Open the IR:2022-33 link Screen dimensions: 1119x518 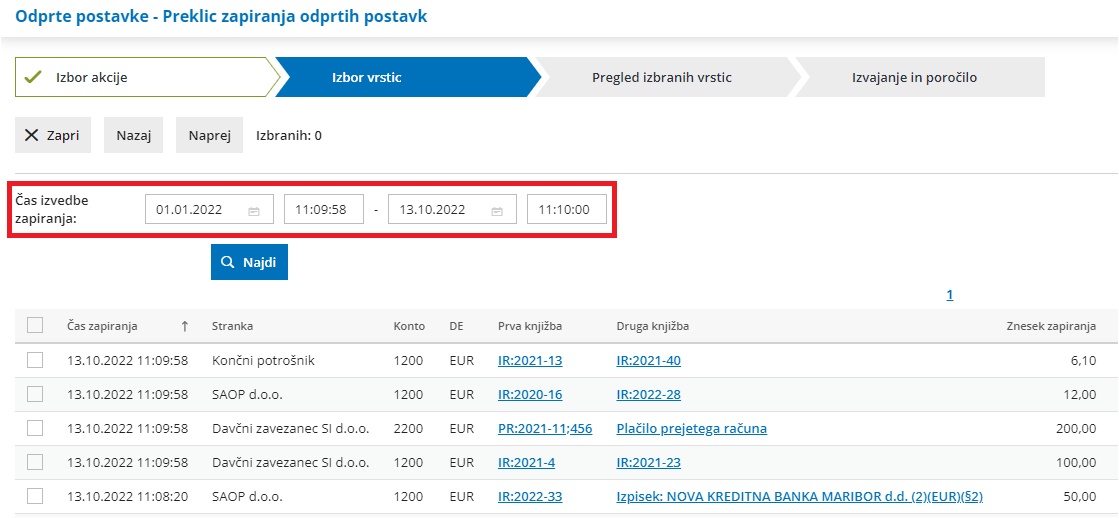(530, 496)
